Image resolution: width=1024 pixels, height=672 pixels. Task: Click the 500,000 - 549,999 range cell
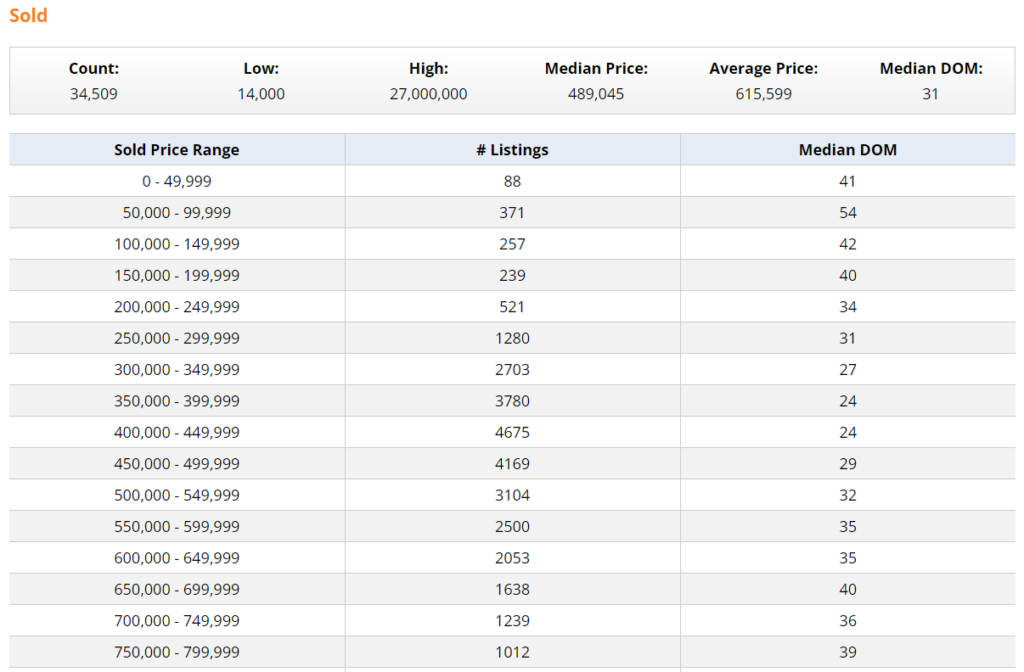(x=176, y=495)
